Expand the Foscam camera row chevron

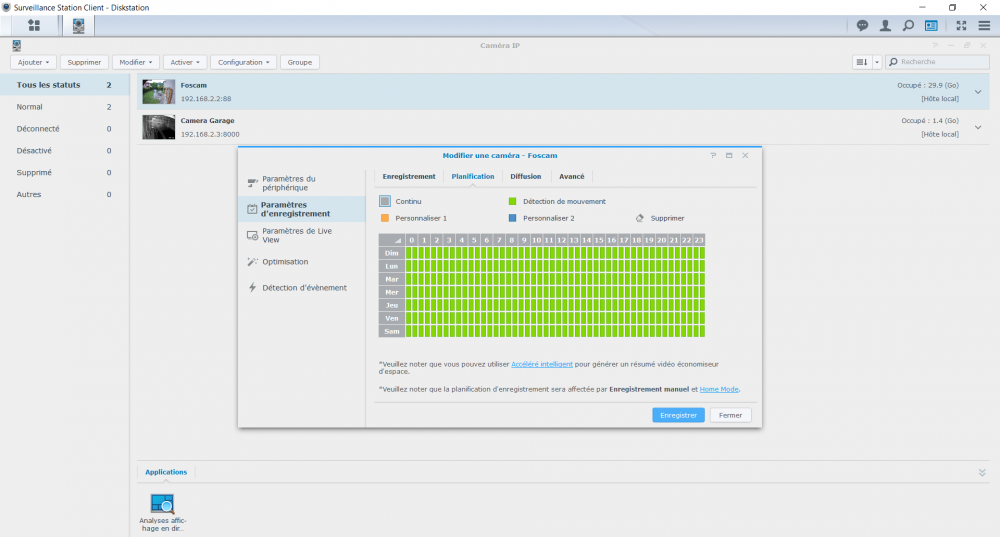coord(978,92)
